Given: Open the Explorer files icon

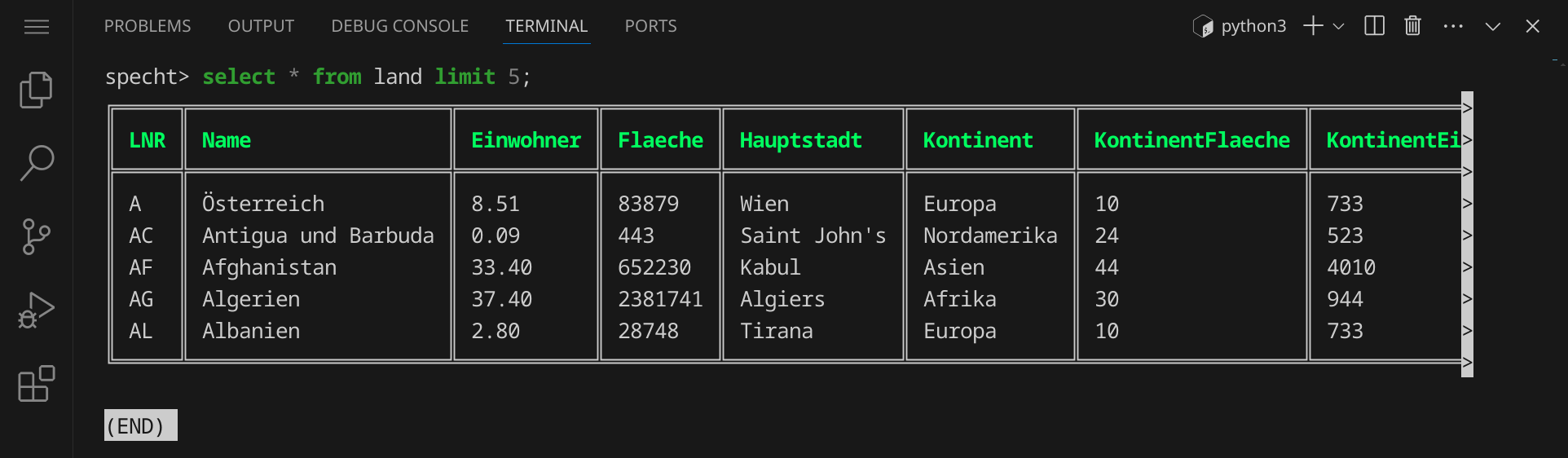Looking at the screenshot, I should (36, 90).
